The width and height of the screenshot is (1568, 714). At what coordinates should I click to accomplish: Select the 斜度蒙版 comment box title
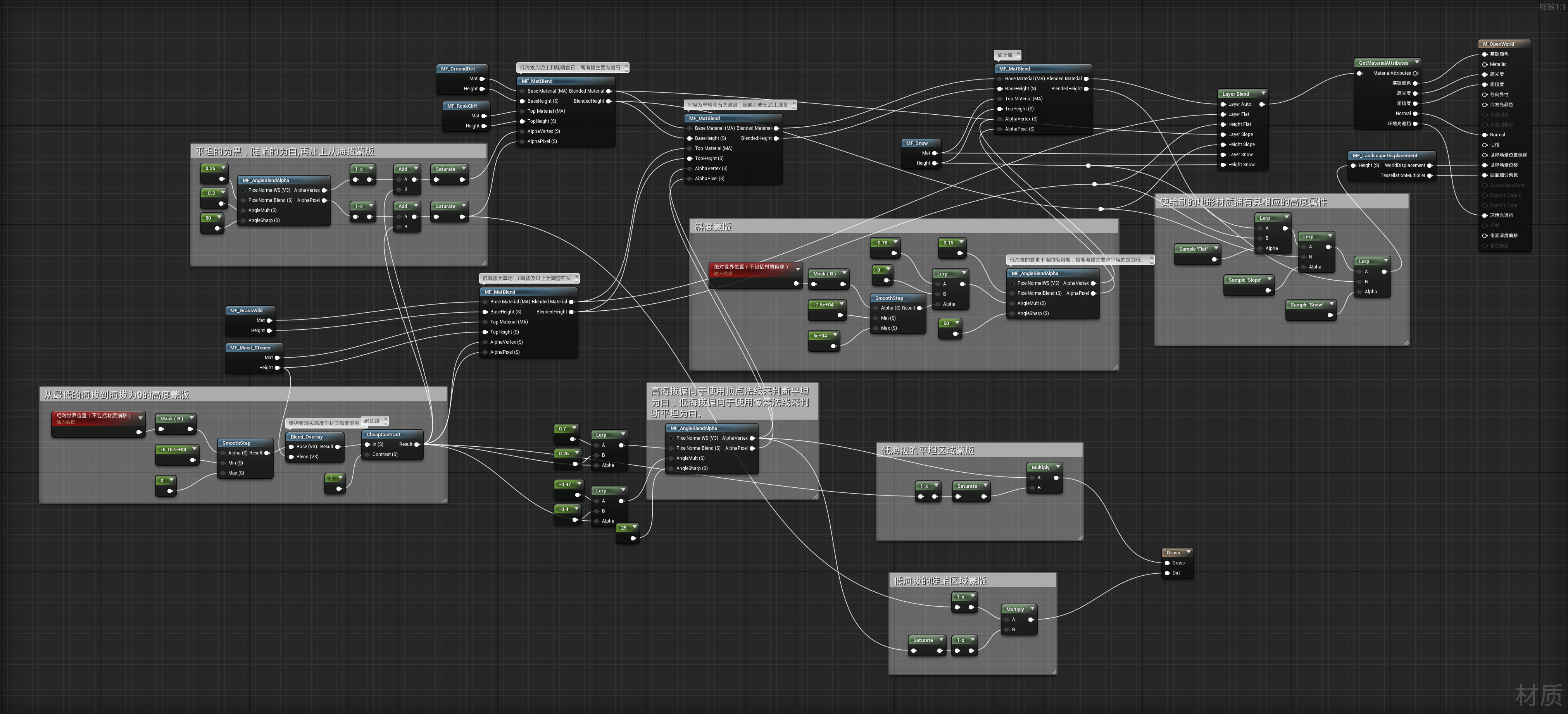pos(713,226)
